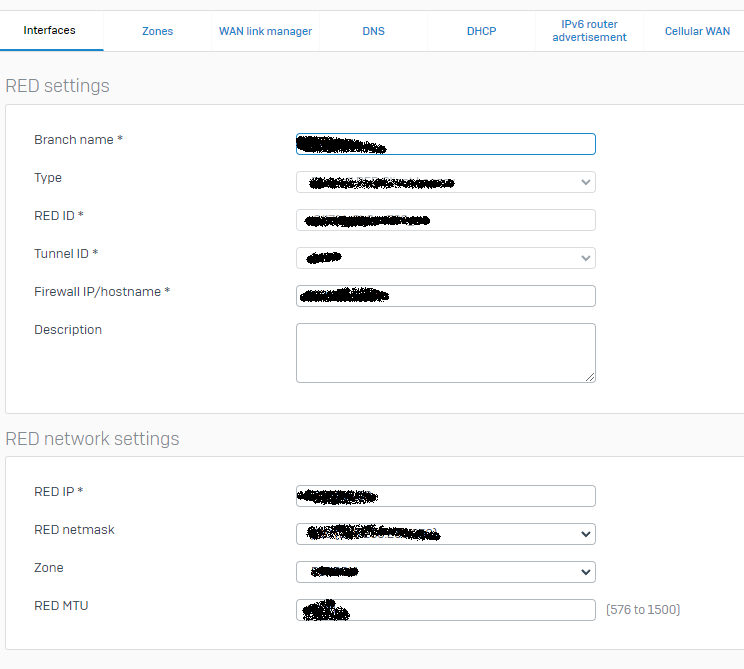Open IPv6 router advertisement tab
This screenshot has height=669, width=744.
pos(589,31)
